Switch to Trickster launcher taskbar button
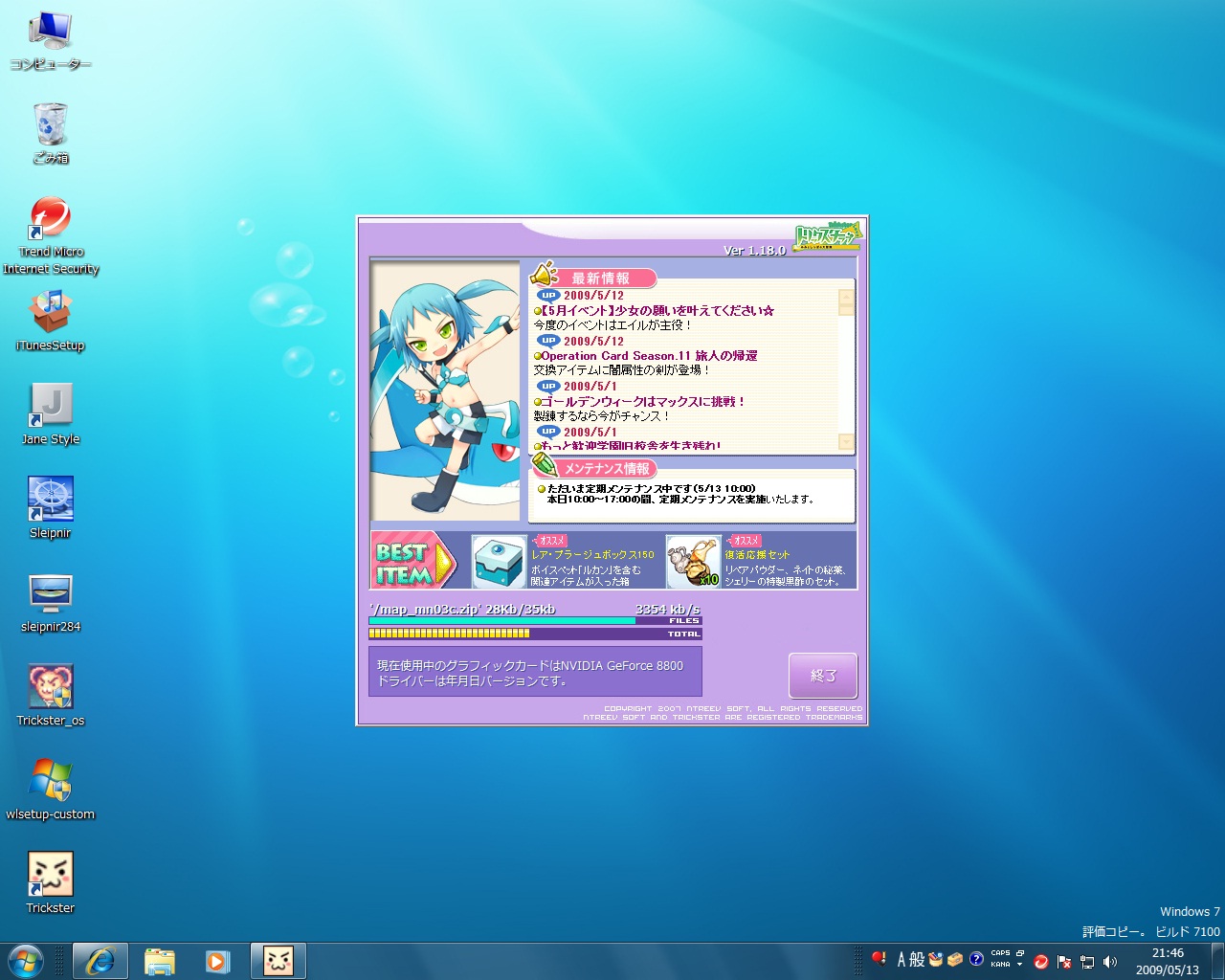The height and width of the screenshot is (980, 1225). [278, 960]
